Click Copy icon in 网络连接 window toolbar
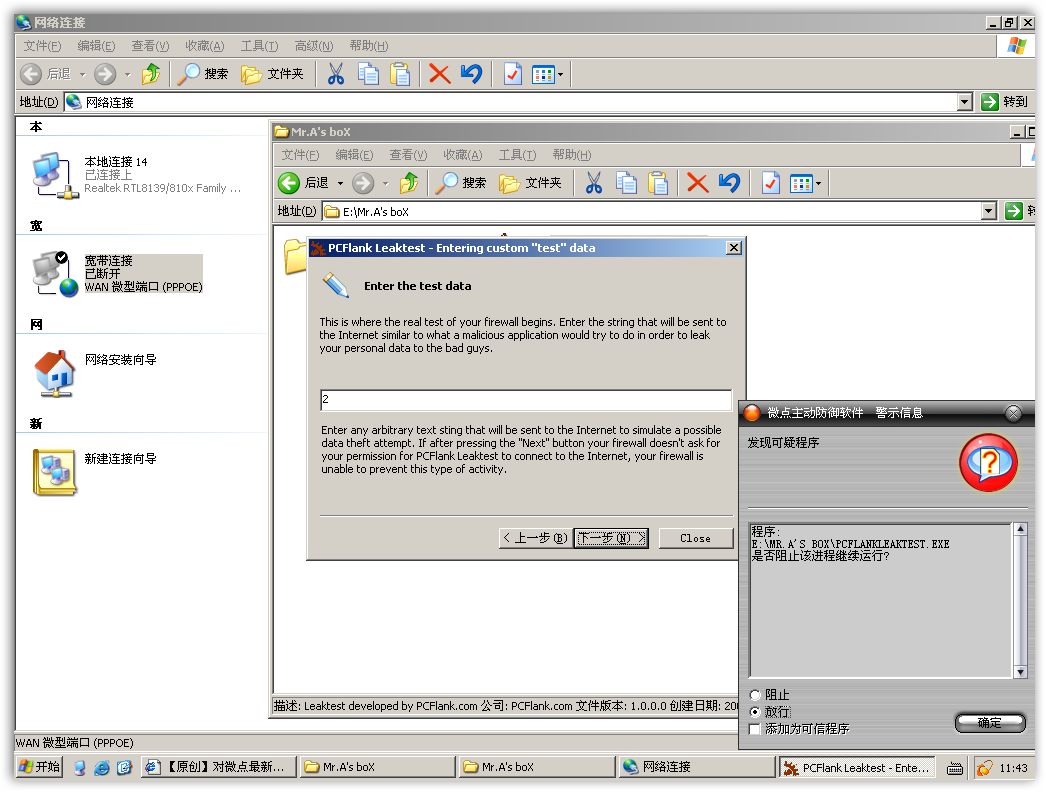Screen dimensions: 1046x792 (x=368, y=74)
